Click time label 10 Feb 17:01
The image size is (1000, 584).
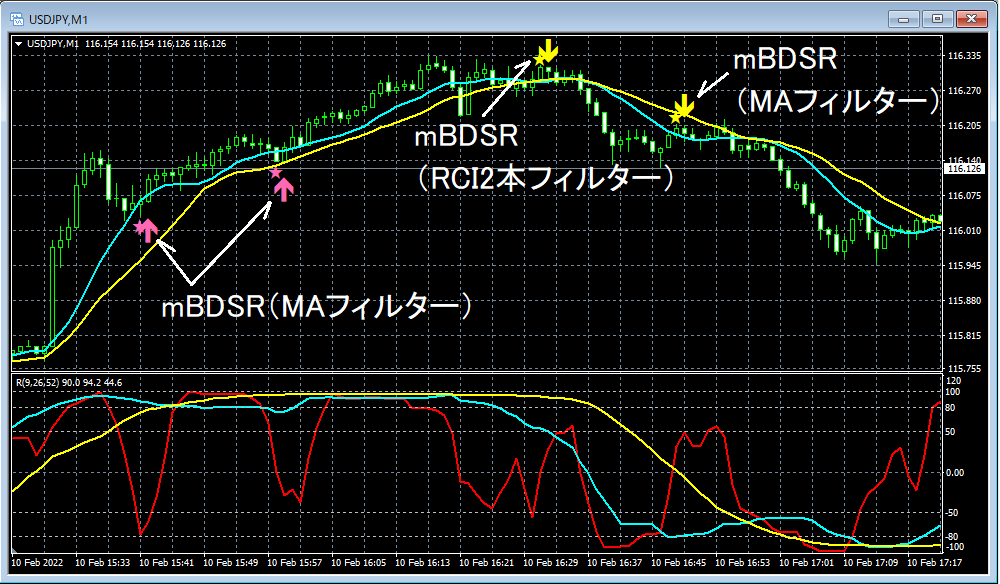pyautogui.click(x=807, y=563)
